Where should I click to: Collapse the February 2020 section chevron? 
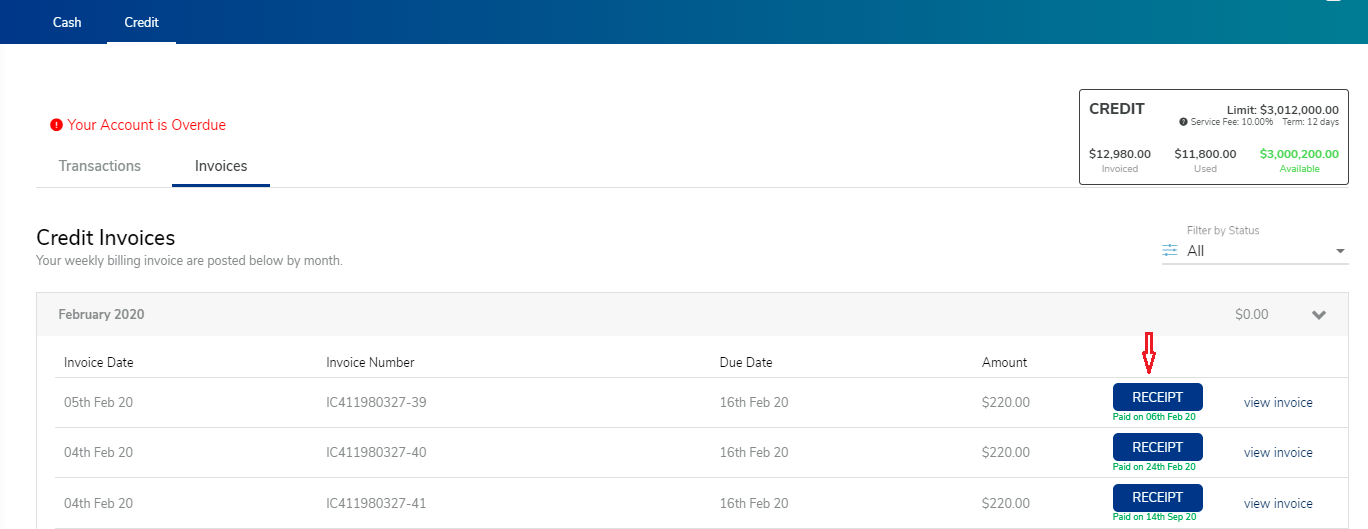(x=1319, y=315)
